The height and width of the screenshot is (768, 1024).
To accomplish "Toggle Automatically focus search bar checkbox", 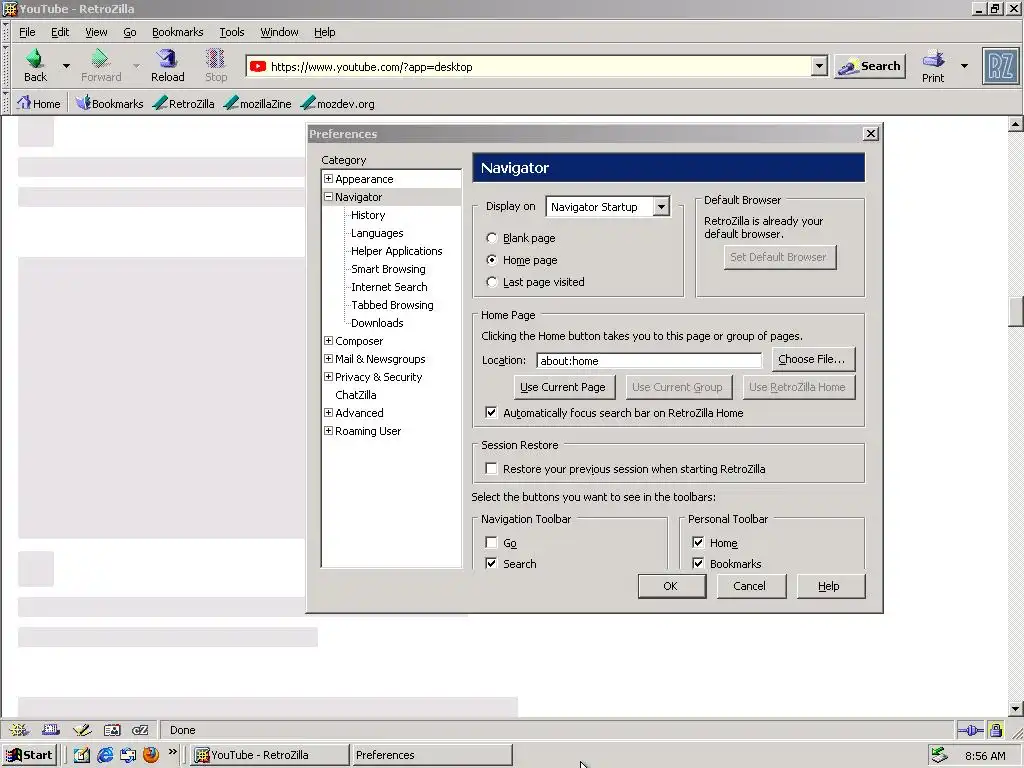I will (x=491, y=413).
